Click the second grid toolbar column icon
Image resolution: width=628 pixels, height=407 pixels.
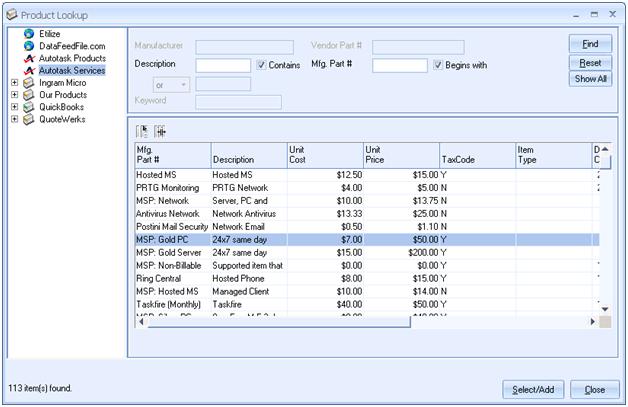[x=160, y=131]
